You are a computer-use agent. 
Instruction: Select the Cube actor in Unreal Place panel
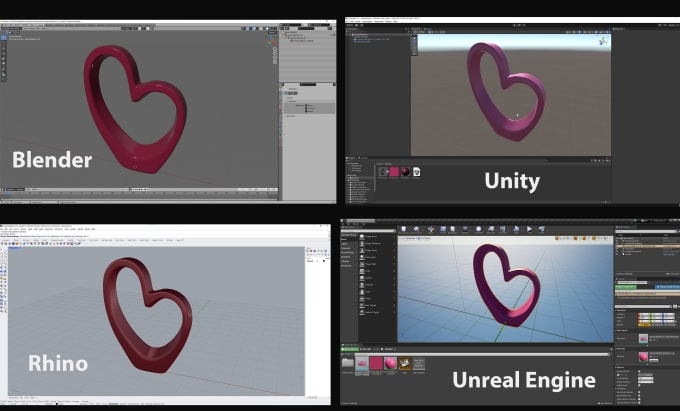coord(376,271)
